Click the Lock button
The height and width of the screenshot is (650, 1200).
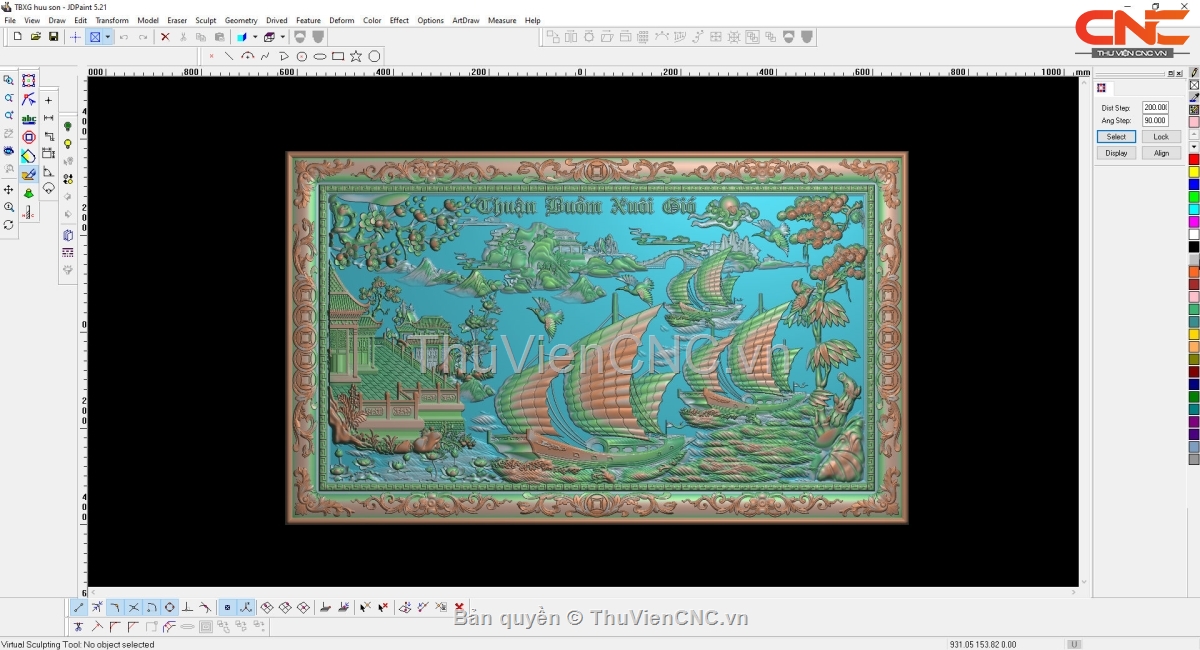click(x=1161, y=137)
